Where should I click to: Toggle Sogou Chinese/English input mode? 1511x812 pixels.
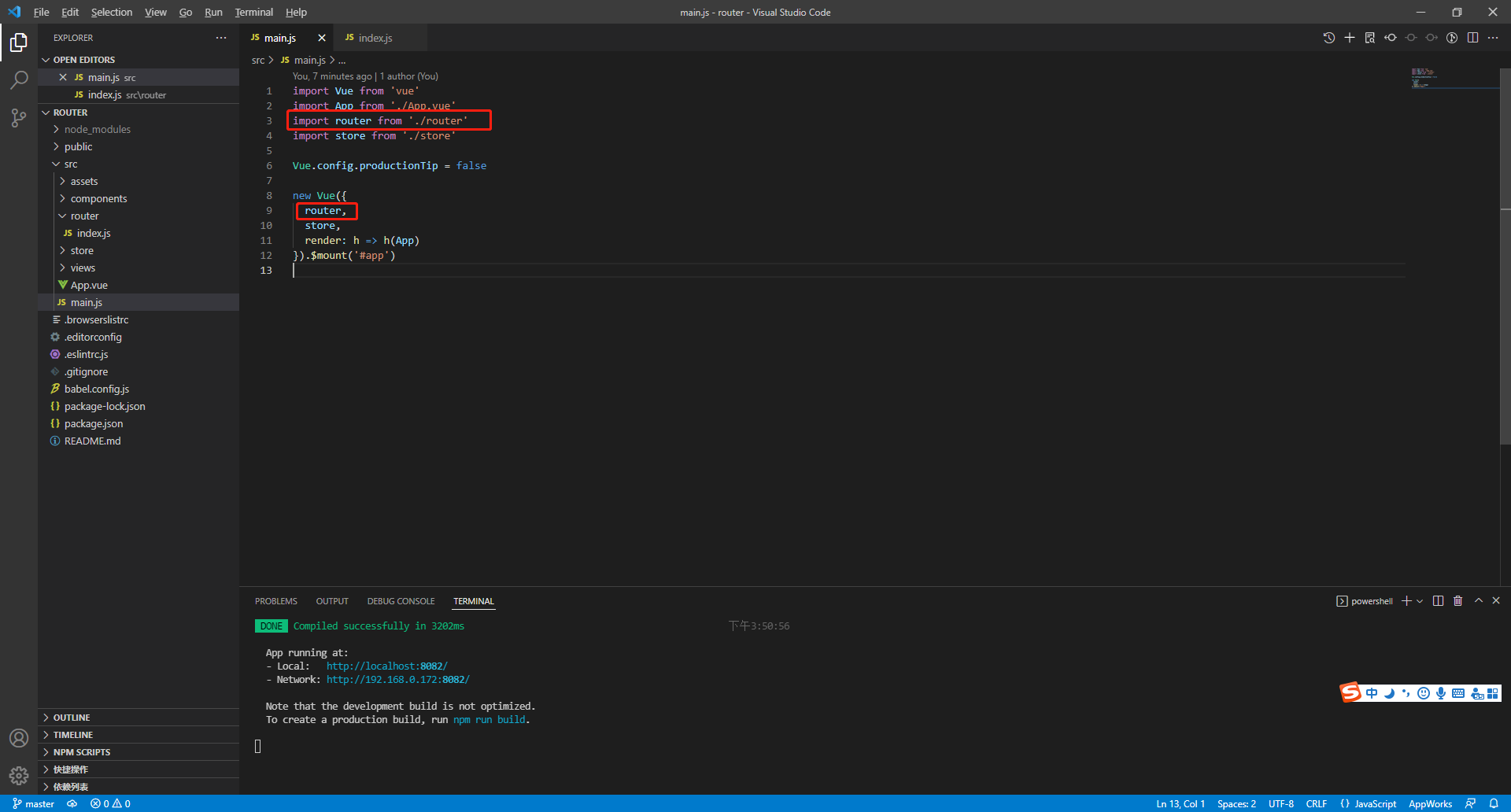(x=1372, y=693)
